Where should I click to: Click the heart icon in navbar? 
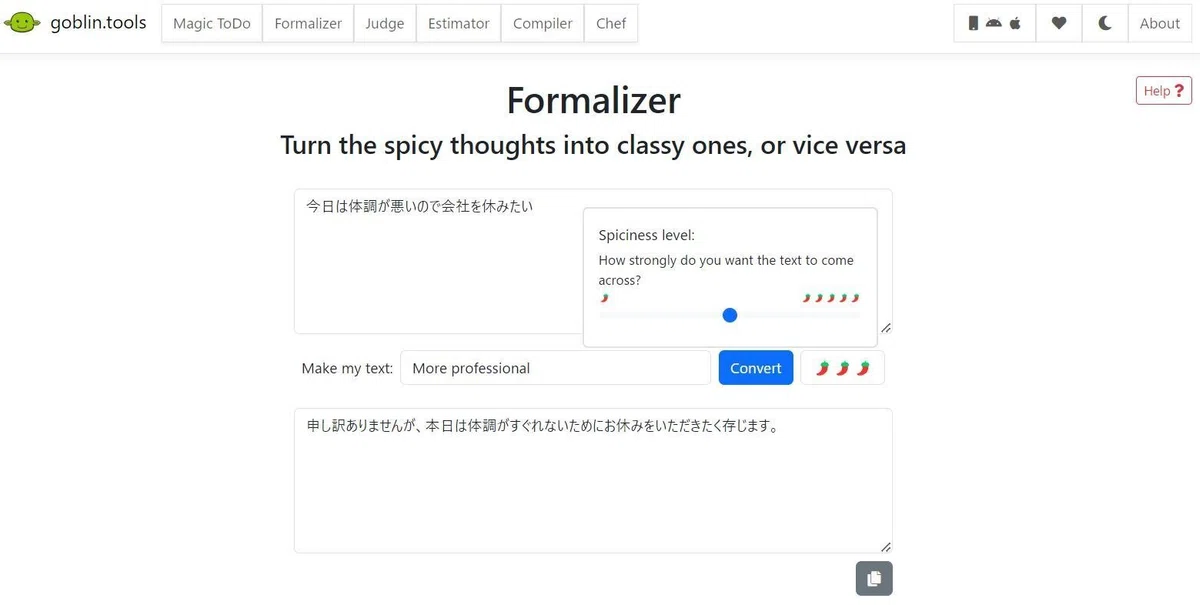(1059, 24)
